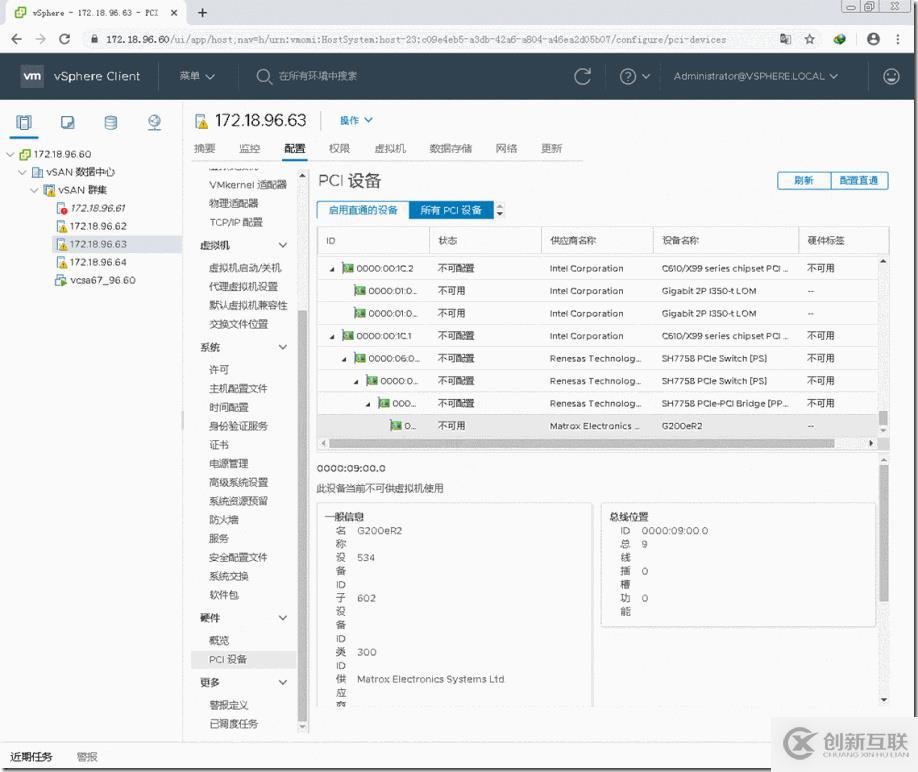Click the PCI card icon for 0000:00:1C.1
Viewport: 918px width, 772px height.
tap(348, 335)
